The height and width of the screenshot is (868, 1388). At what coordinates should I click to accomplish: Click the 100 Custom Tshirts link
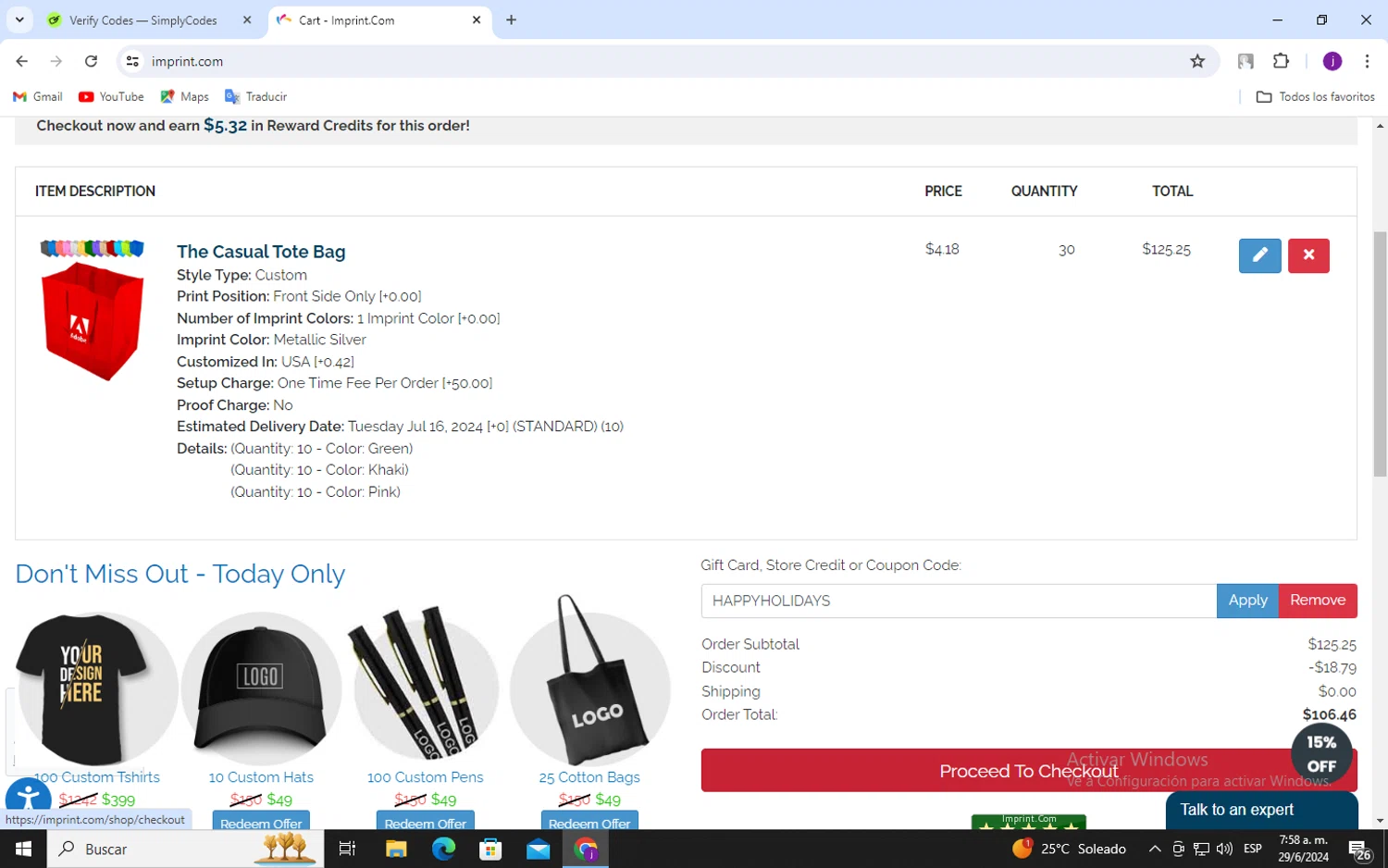point(97,777)
